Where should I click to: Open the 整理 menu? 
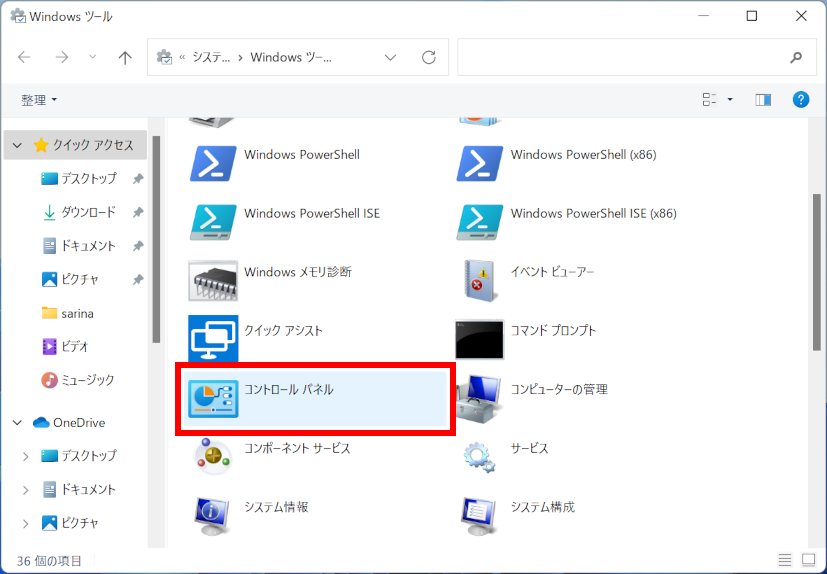(39, 100)
